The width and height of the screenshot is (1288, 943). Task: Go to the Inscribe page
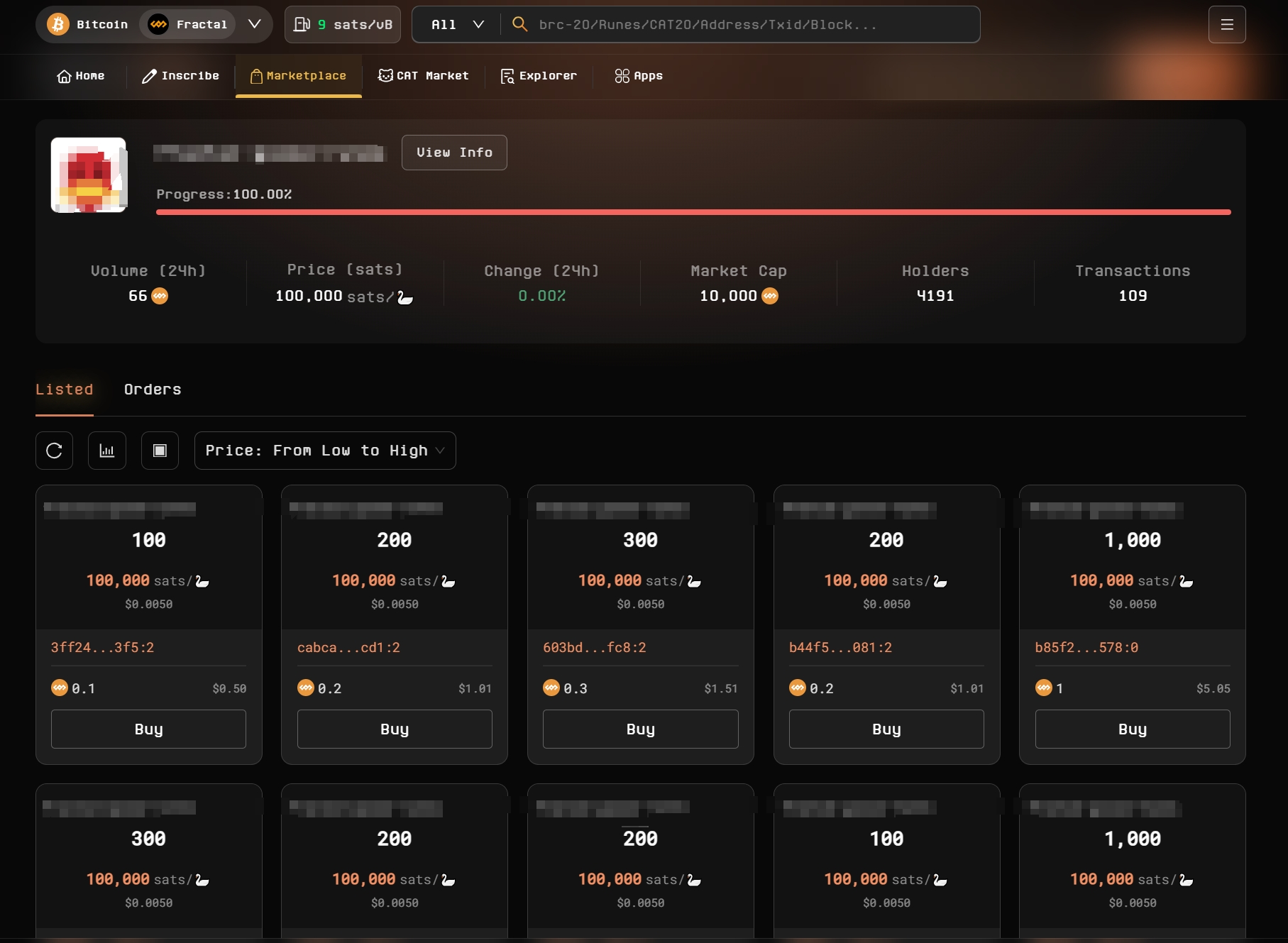[x=180, y=76]
